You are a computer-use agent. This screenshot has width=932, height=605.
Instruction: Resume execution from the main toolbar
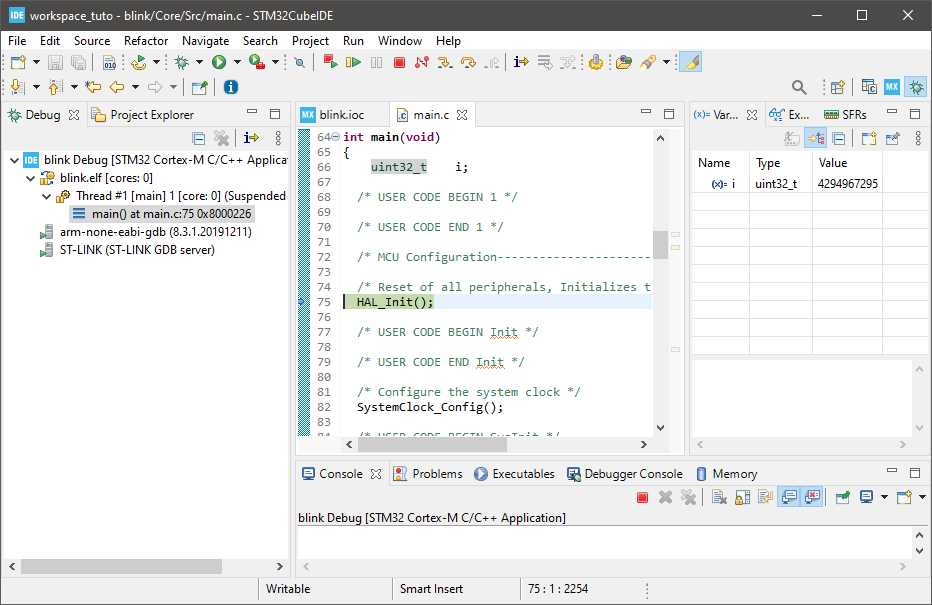tap(354, 62)
